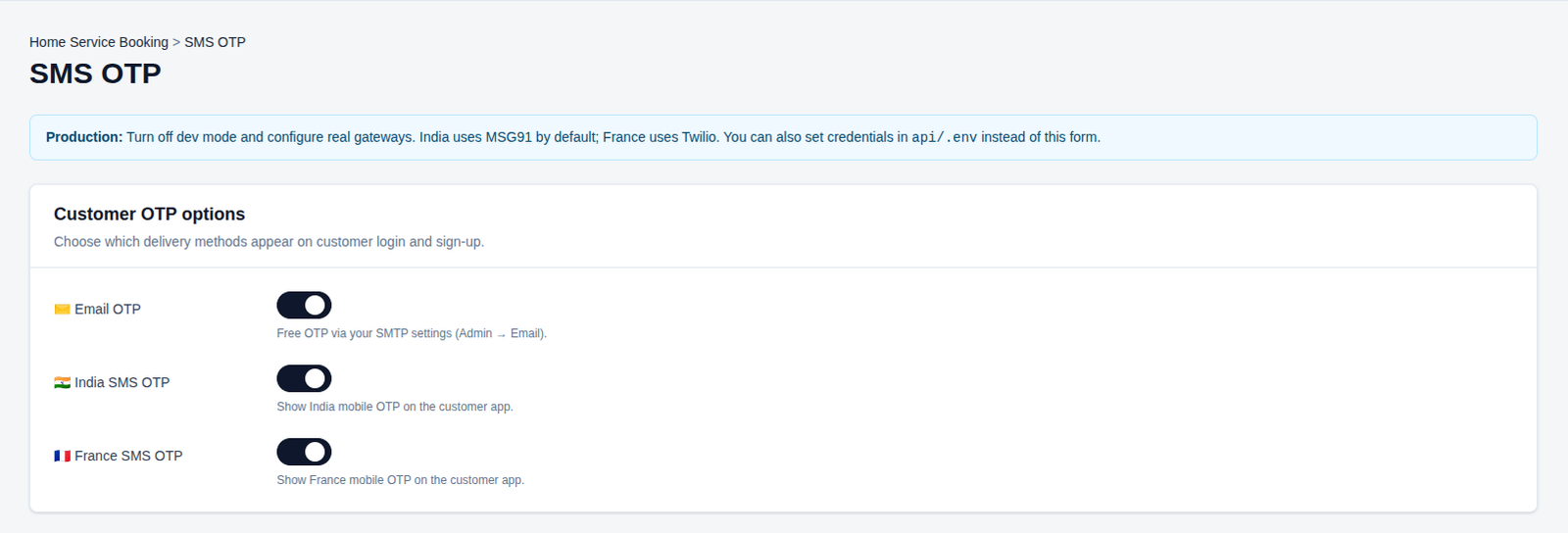1568x533 pixels.
Task: Open Home Service Booking breadcrumb link
Action: click(99, 42)
